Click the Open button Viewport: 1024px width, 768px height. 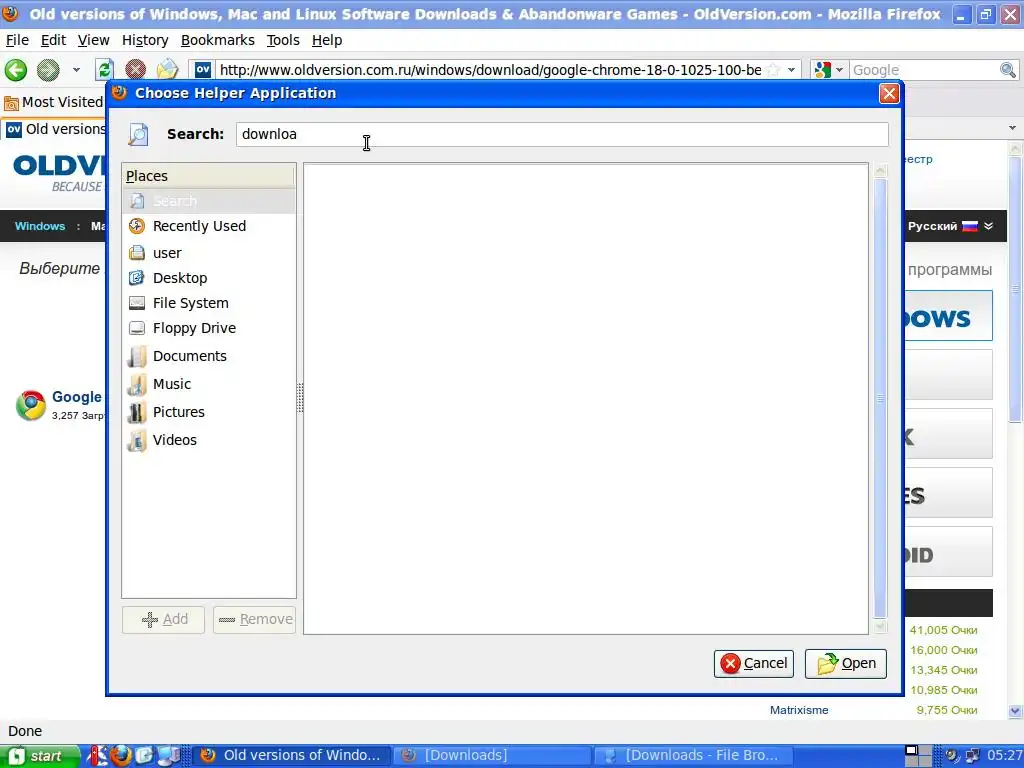(846, 664)
